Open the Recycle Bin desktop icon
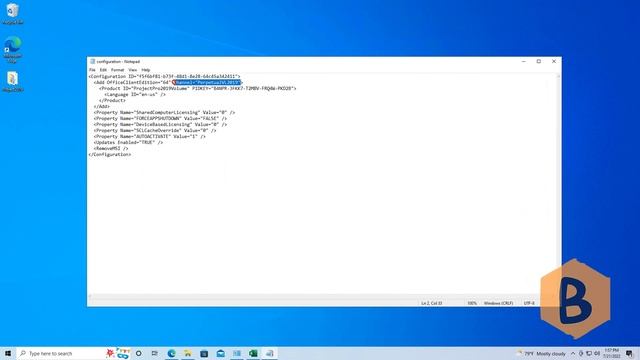 [x=13, y=13]
